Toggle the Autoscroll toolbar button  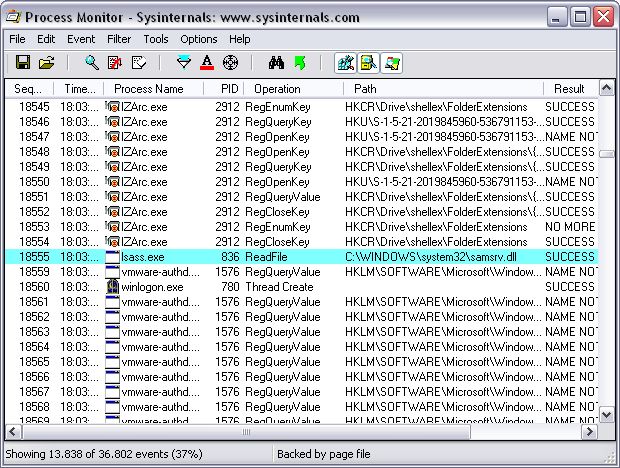coord(115,63)
